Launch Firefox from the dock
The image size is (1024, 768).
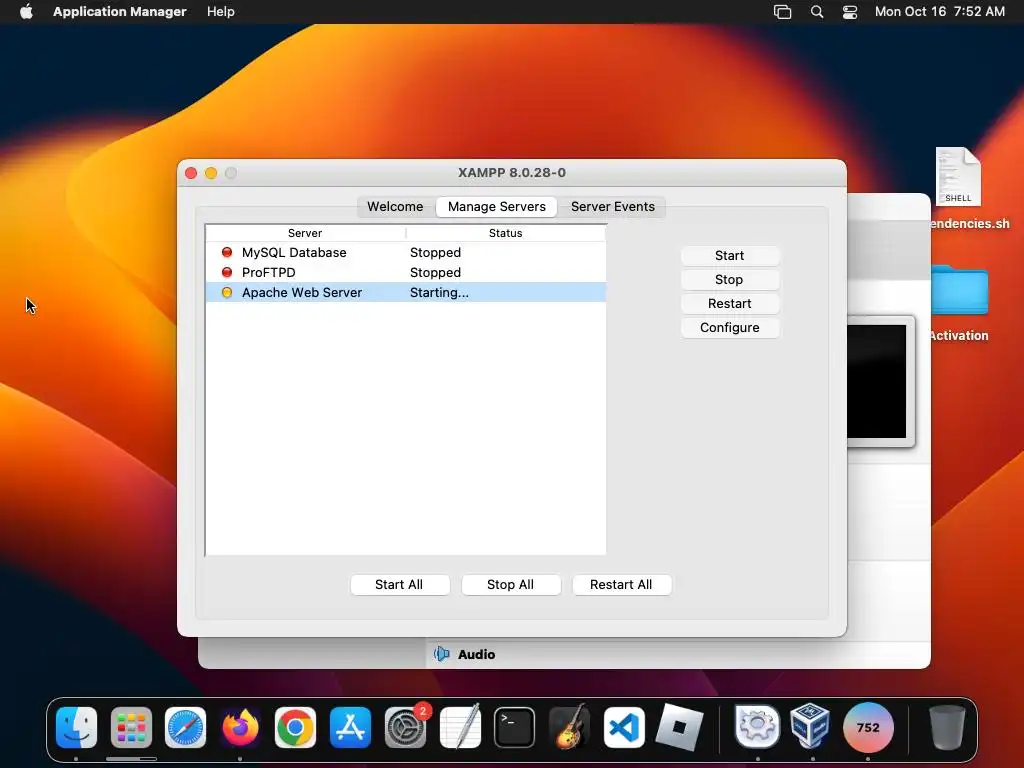pos(240,727)
